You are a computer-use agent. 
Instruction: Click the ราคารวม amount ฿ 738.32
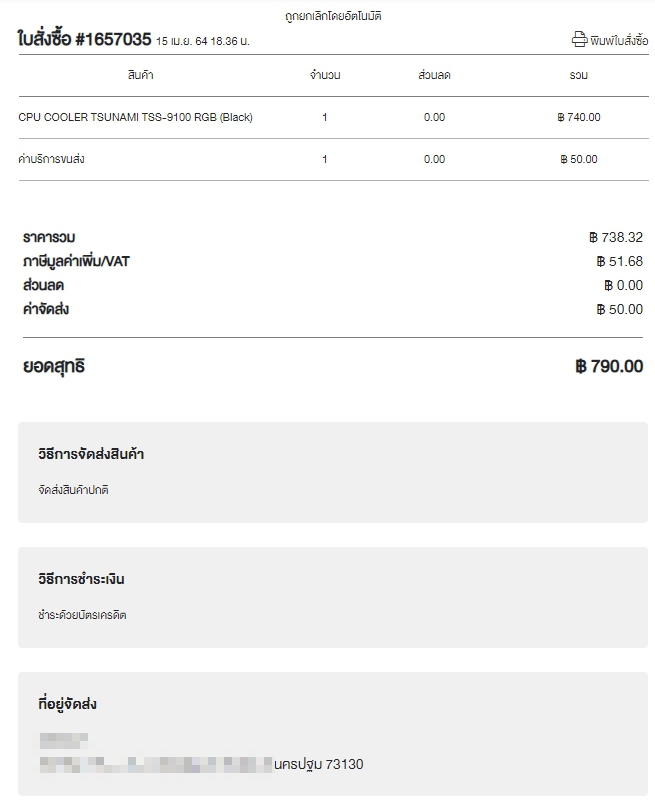(x=616, y=237)
